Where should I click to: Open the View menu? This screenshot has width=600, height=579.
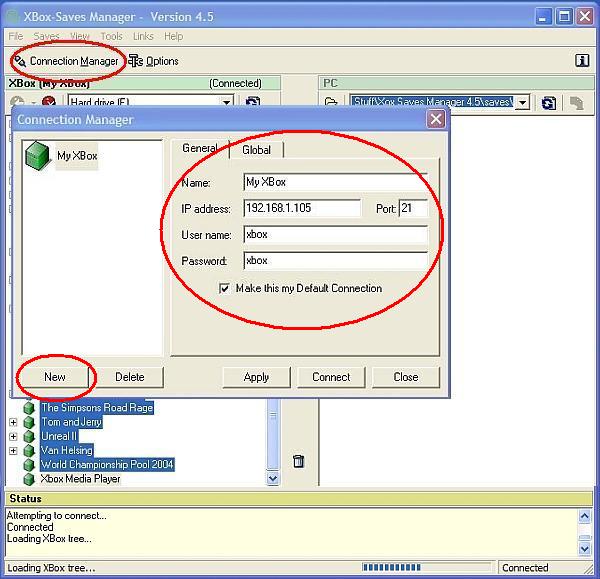point(80,36)
